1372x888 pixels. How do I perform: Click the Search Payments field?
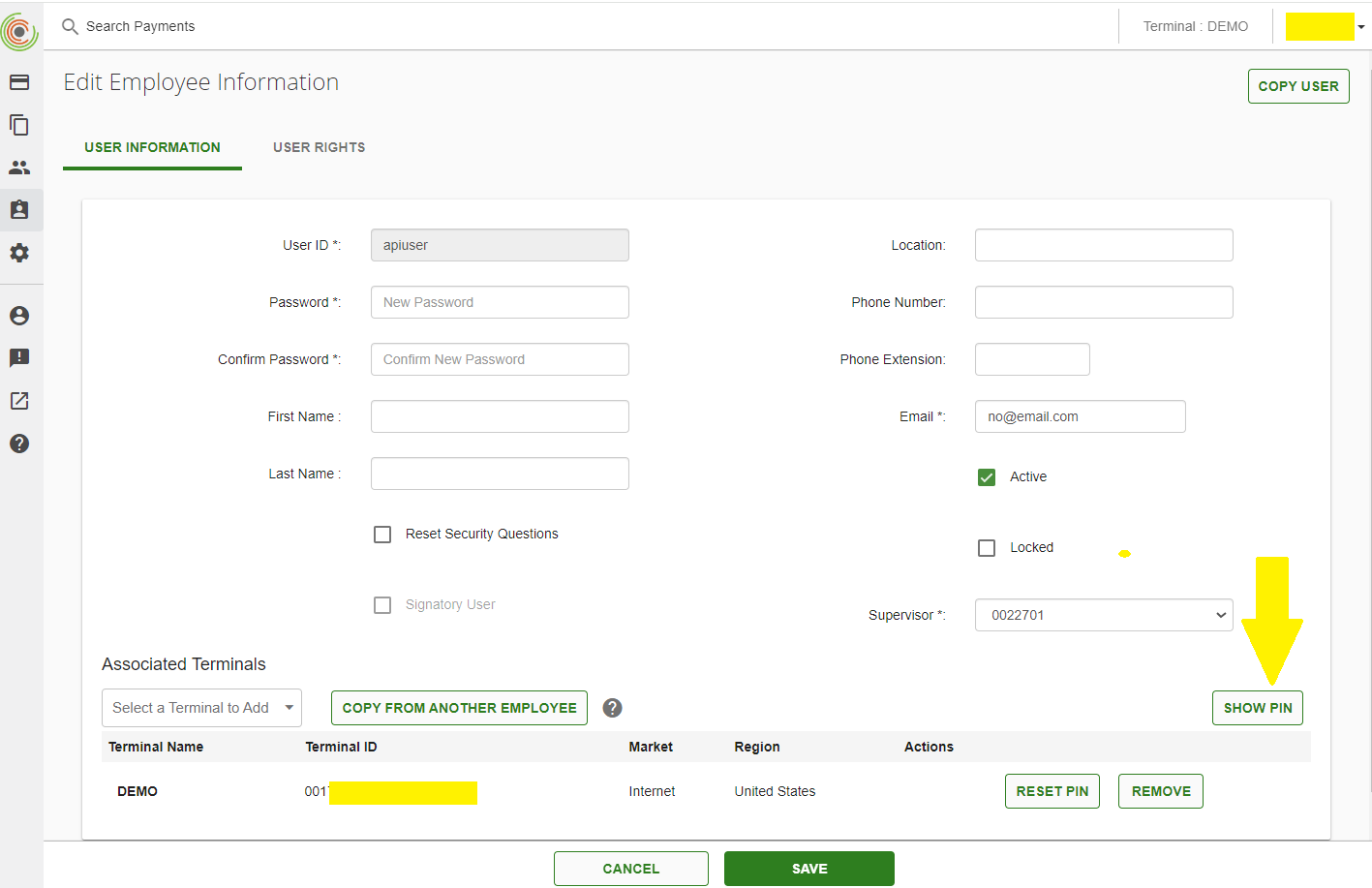tap(140, 26)
